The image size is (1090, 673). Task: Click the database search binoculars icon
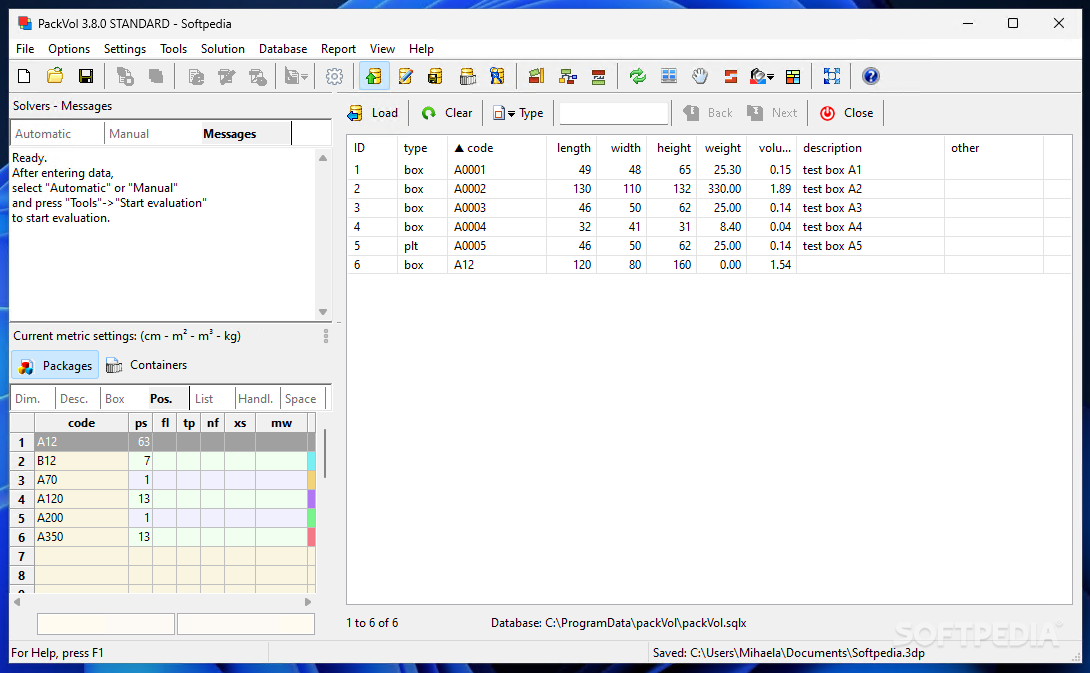click(x=497, y=76)
